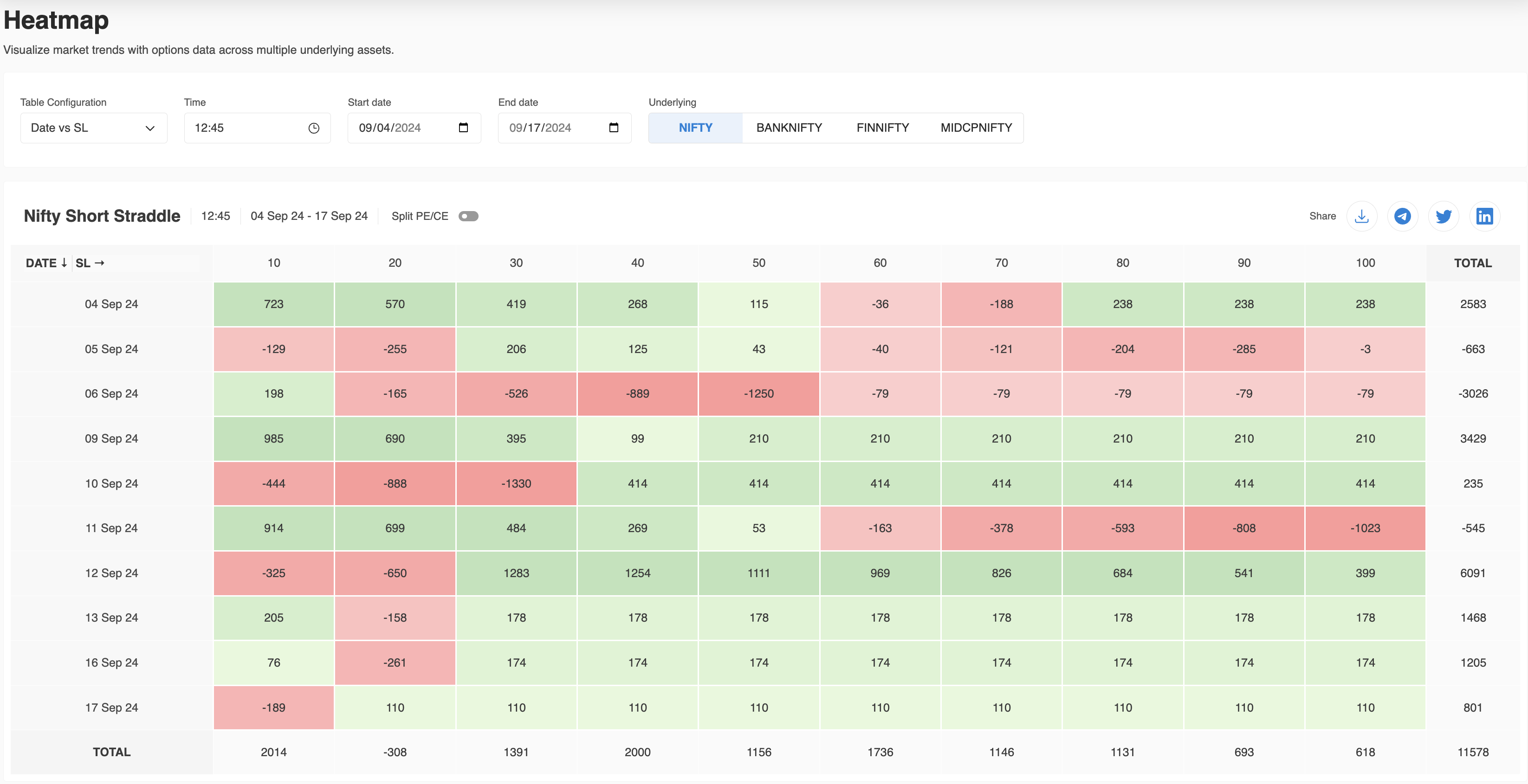
Task: Open Start date calendar picker icon
Action: tap(463, 128)
